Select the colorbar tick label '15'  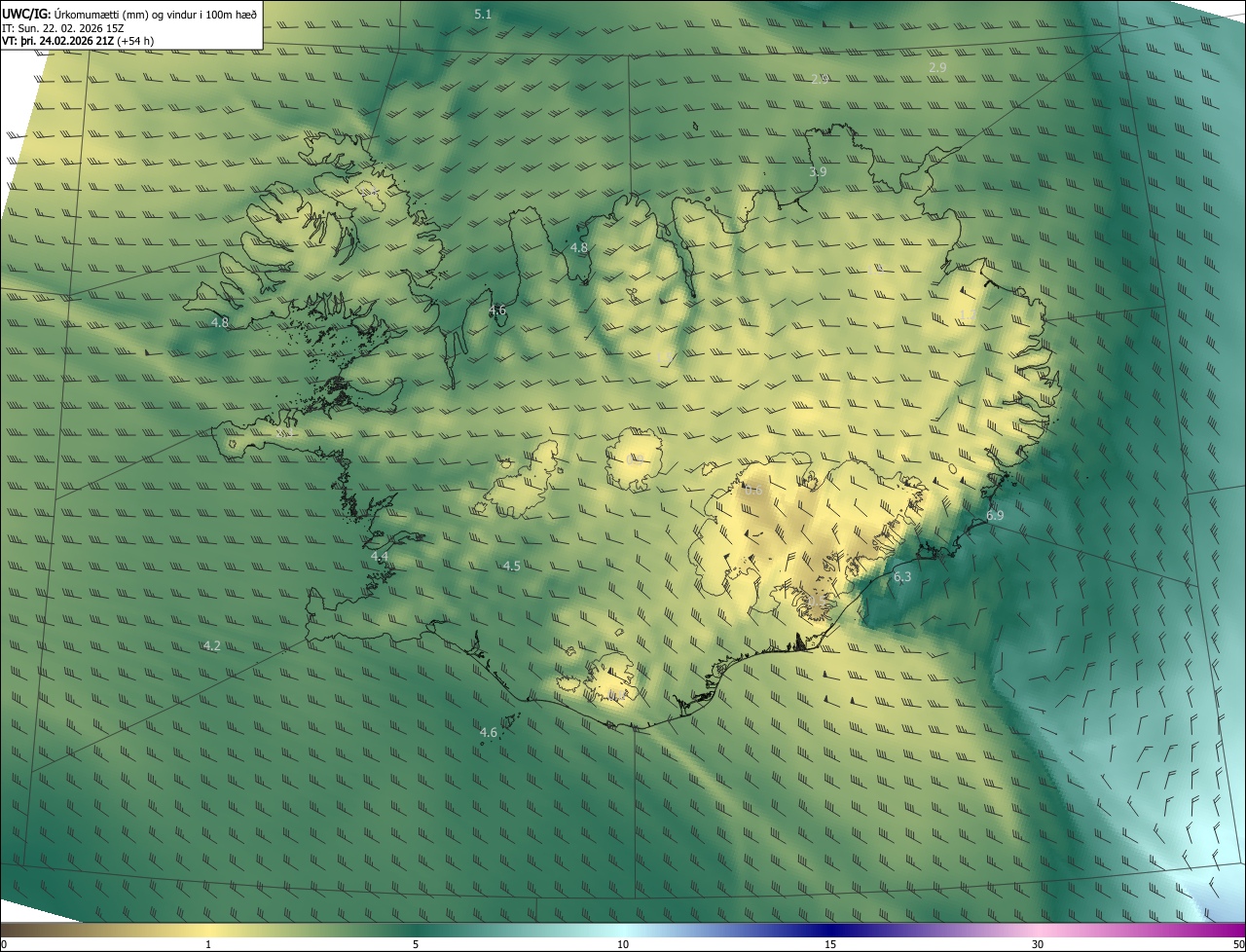pos(830,944)
